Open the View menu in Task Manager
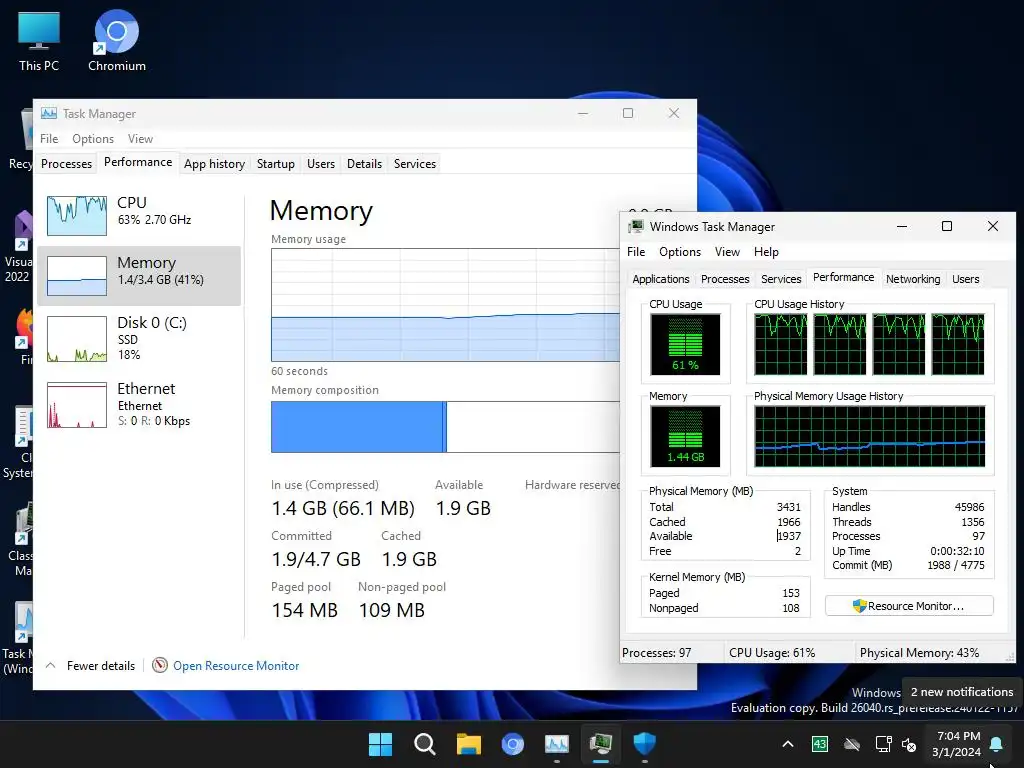1024x768 pixels. 140,138
